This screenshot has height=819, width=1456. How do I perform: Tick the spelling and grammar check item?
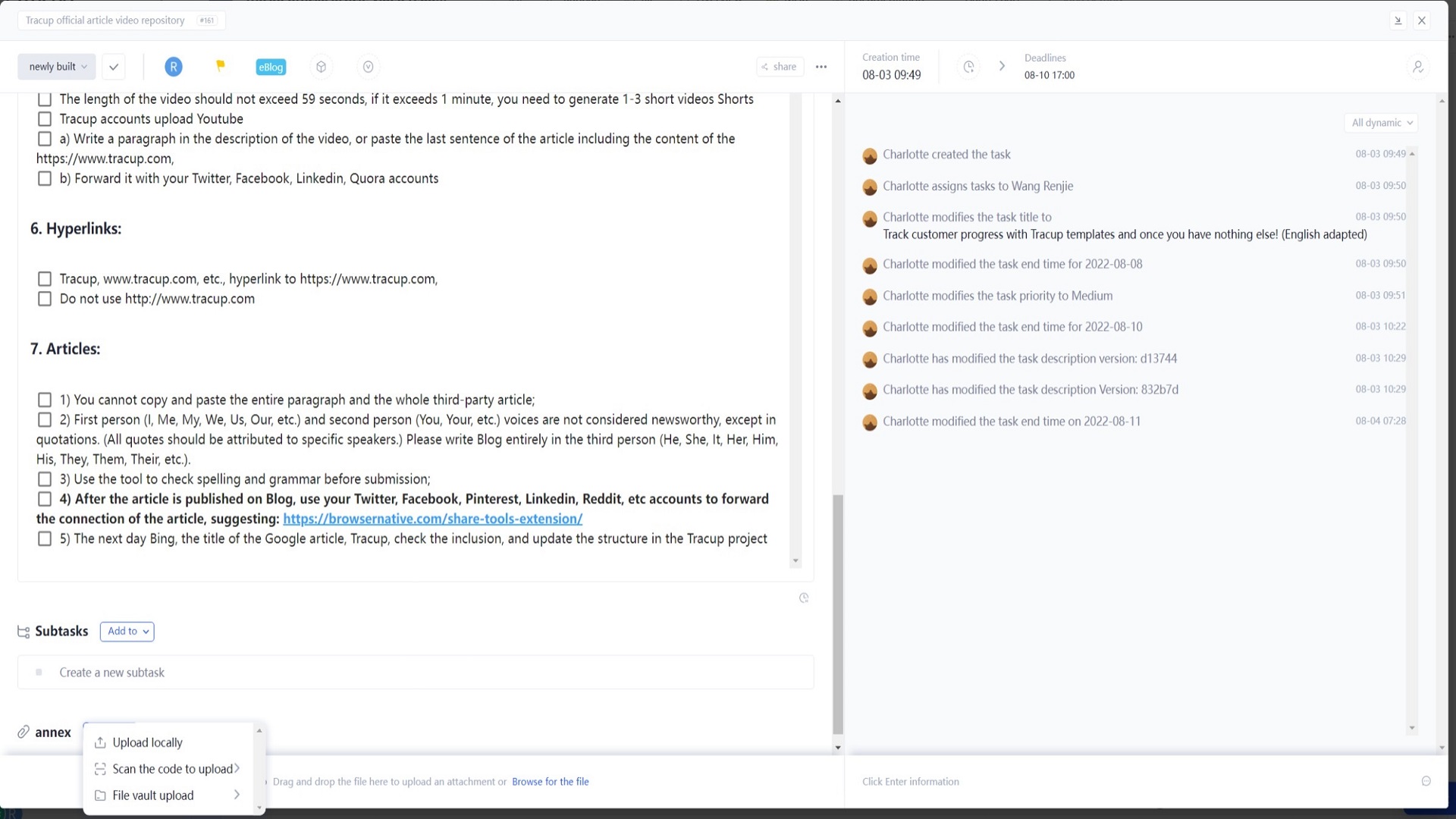[x=45, y=479]
